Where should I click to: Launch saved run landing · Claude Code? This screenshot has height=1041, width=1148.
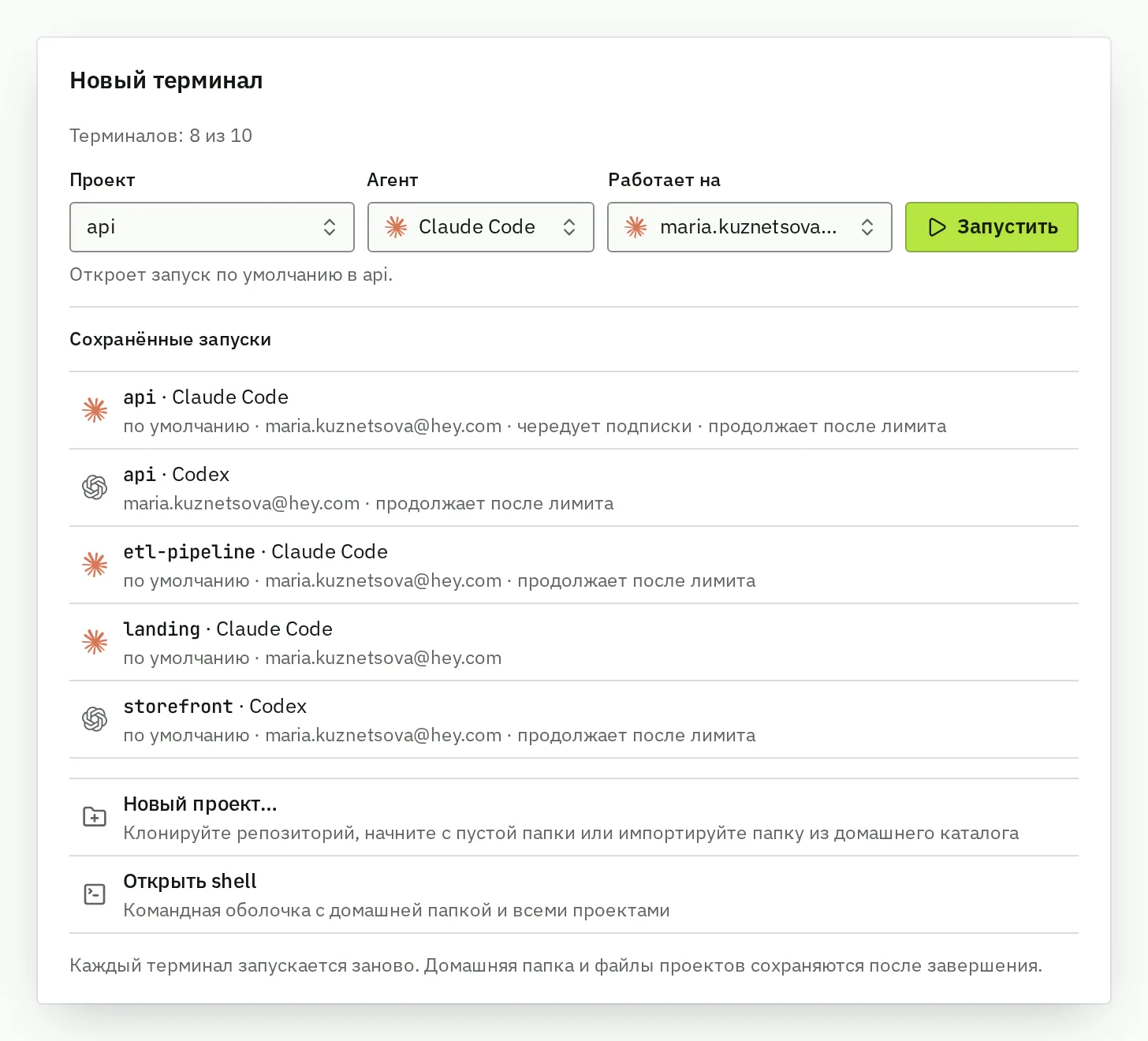(574, 643)
